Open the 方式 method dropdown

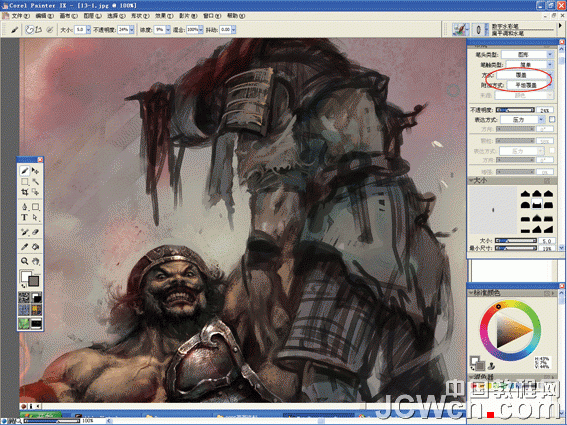click(524, 75)
